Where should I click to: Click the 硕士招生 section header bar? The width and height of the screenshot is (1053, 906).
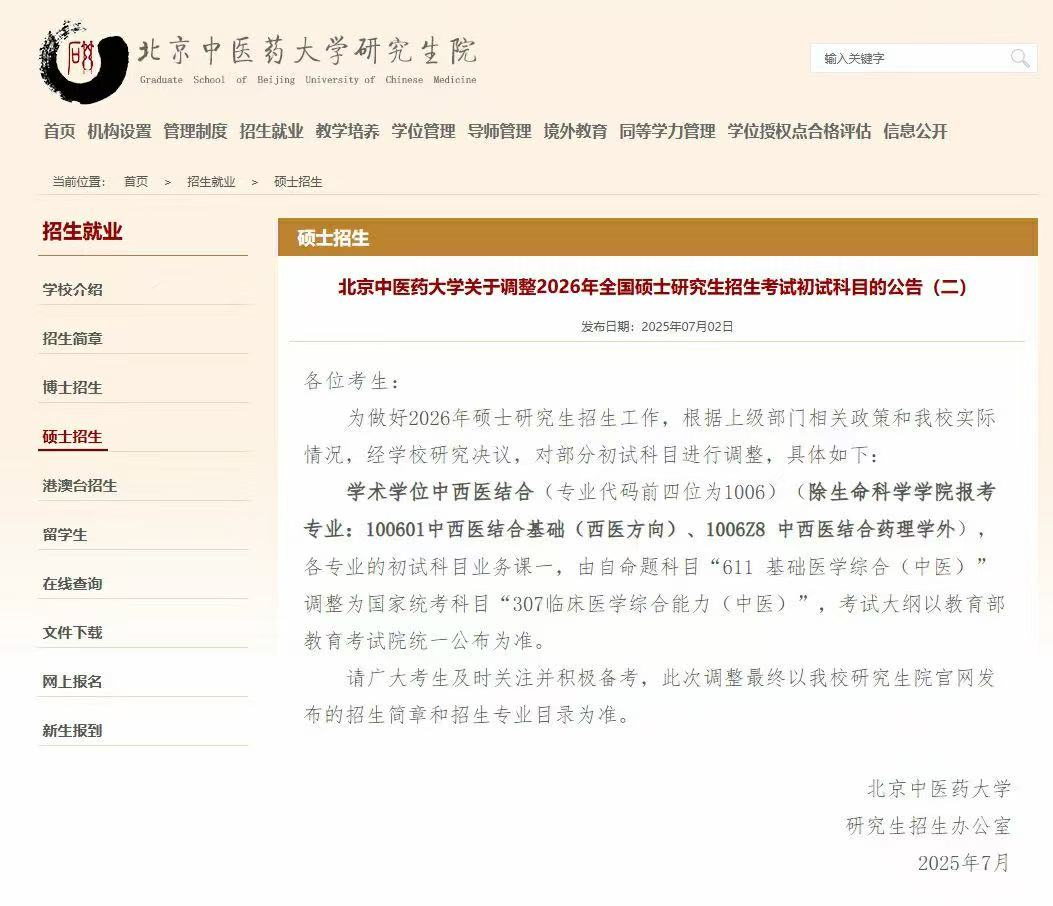coord(657,237)
